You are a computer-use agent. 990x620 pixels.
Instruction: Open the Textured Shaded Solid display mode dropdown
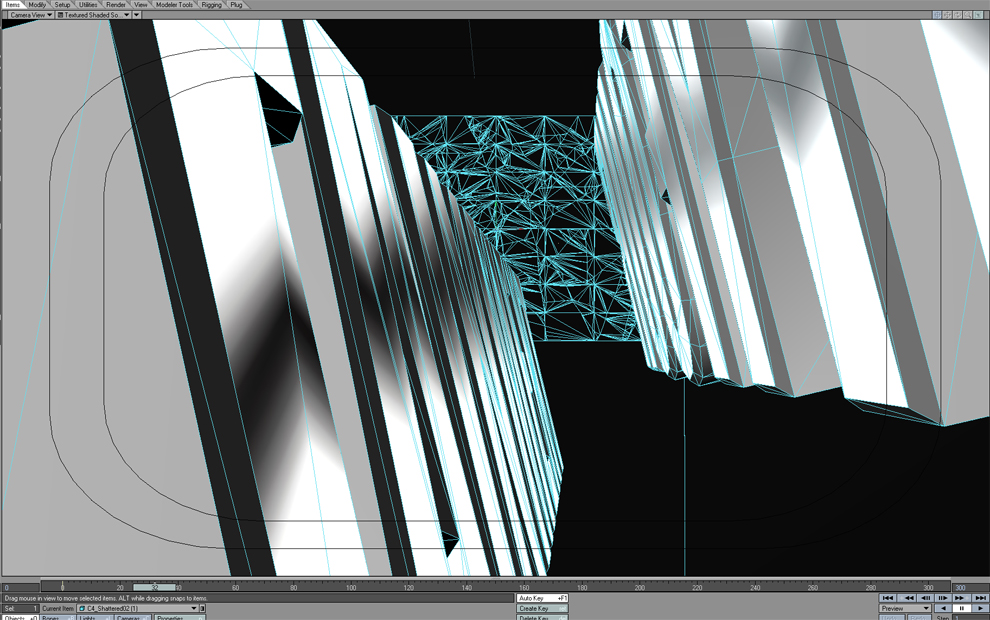pos(93,15)
